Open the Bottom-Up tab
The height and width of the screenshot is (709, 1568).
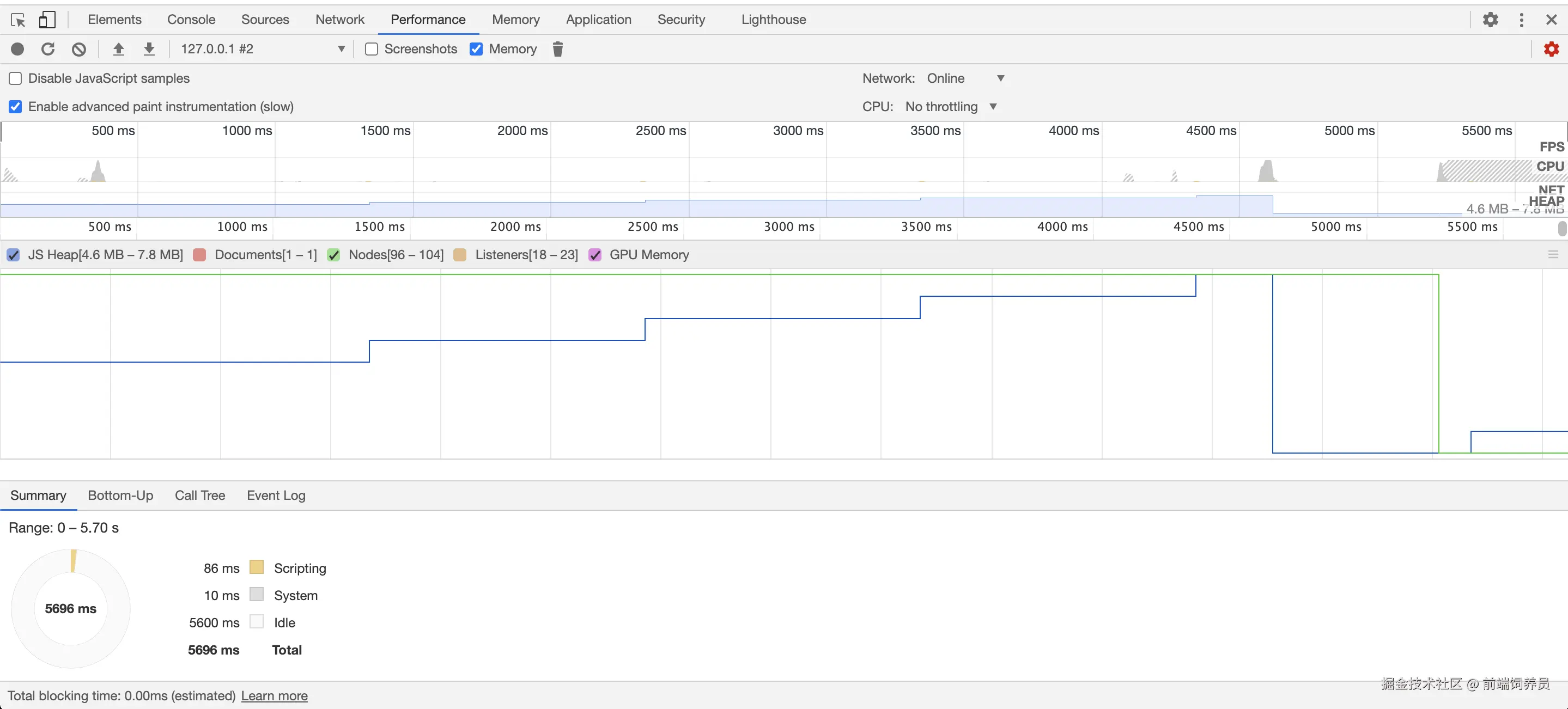(120, 496)
